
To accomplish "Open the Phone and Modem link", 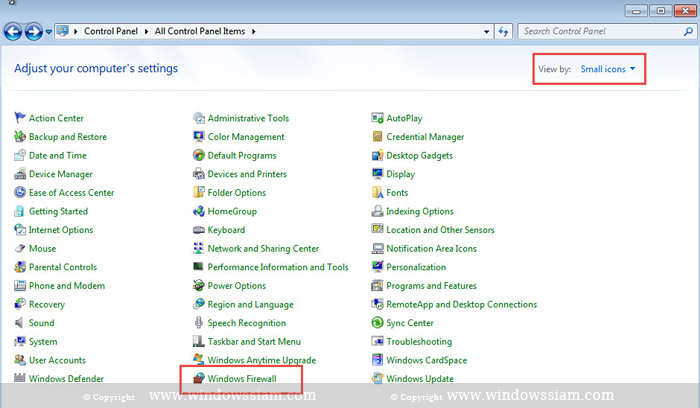I will click(67, 286).
